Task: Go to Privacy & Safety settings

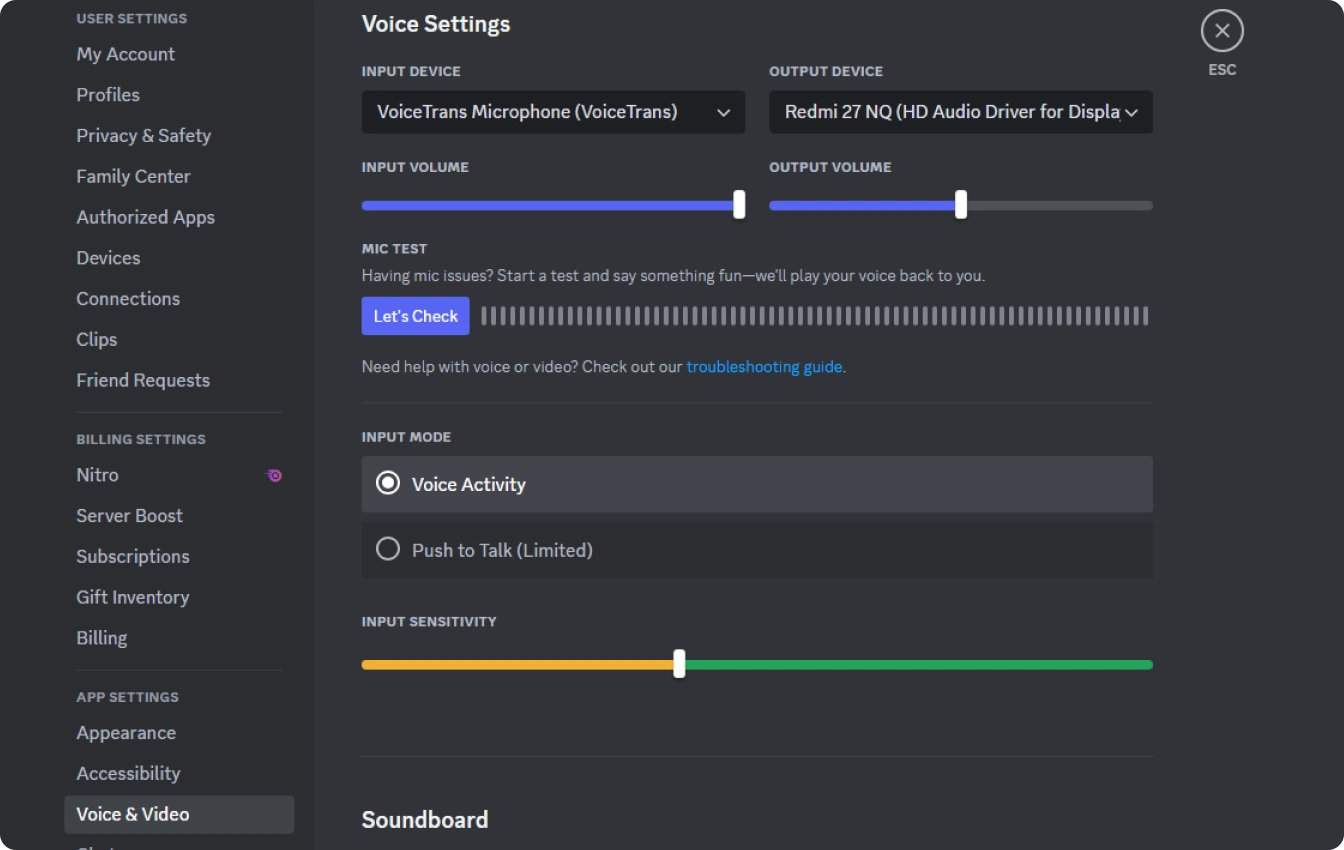Action: click(x=144, y=135)
